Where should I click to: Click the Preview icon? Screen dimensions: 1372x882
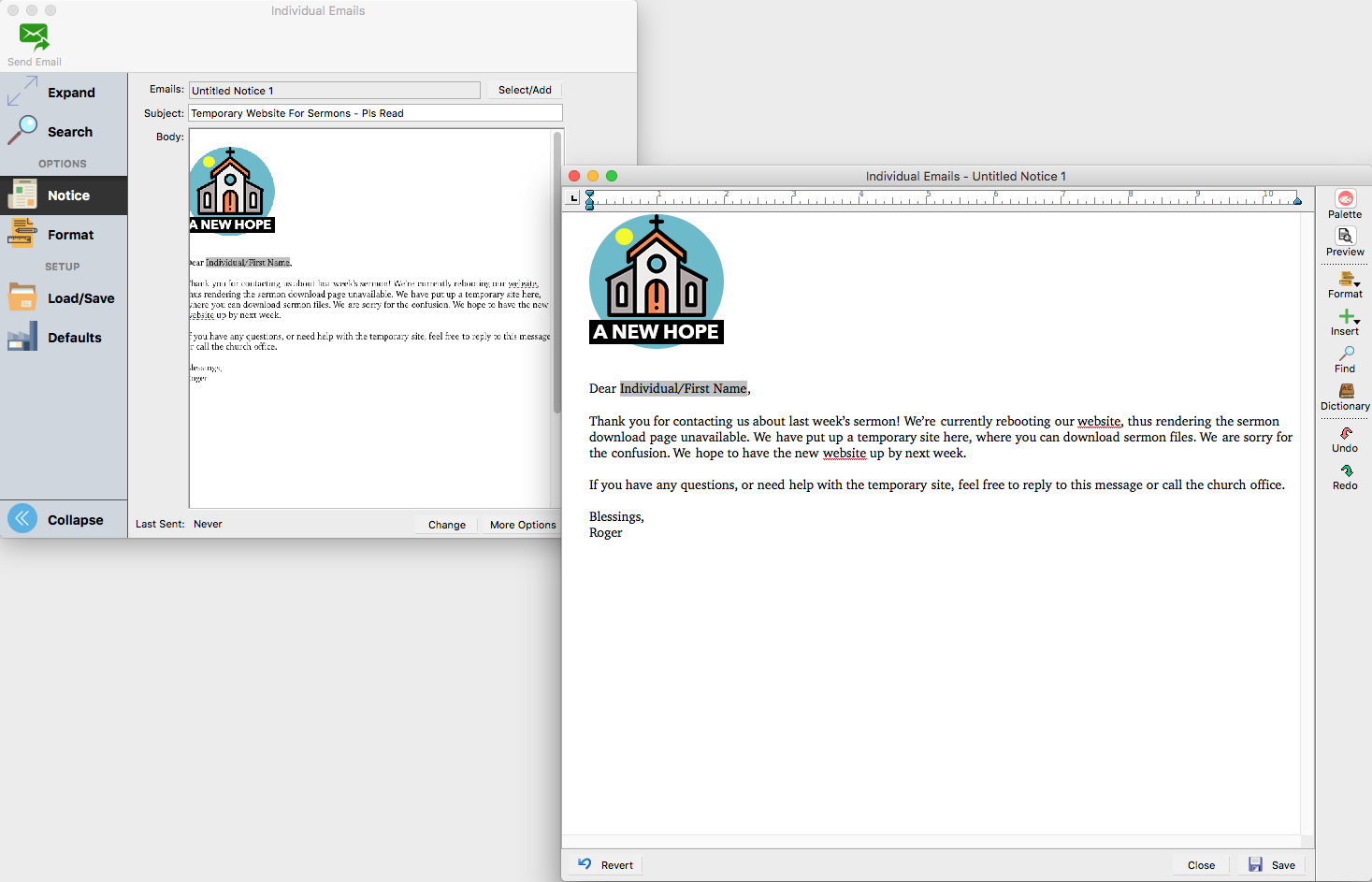[1345, 237]
